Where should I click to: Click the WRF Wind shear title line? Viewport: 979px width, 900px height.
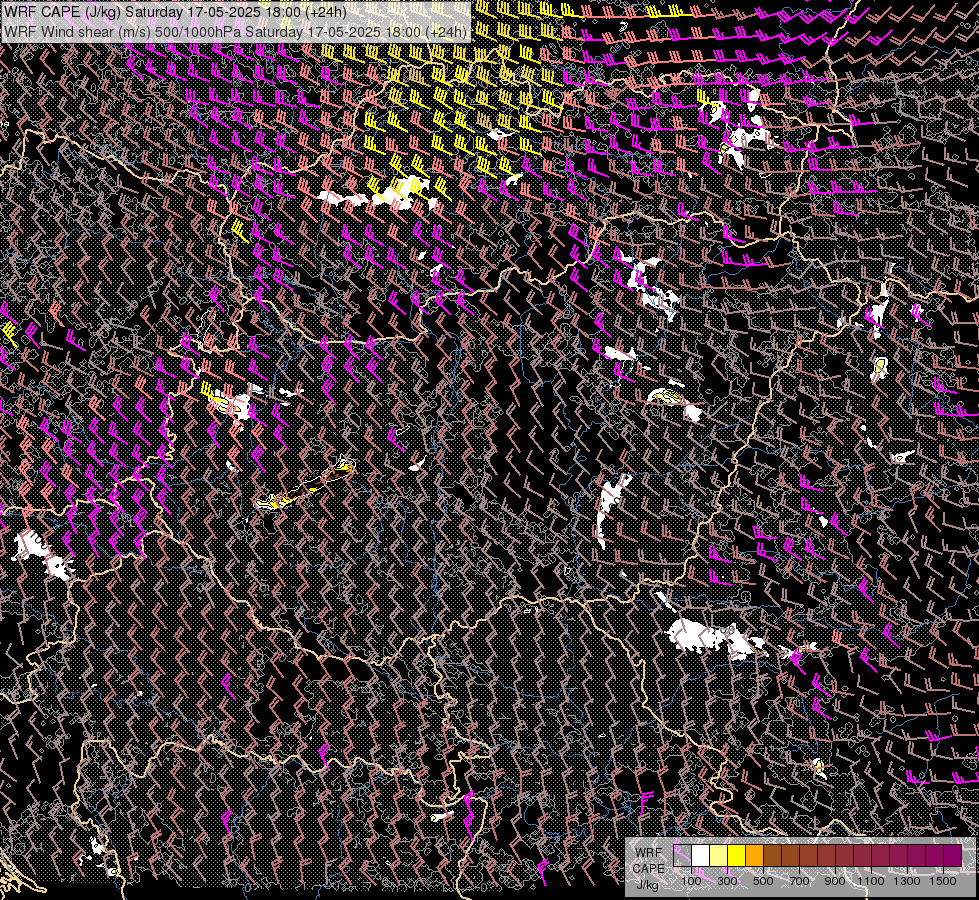(x=235, y=31)
